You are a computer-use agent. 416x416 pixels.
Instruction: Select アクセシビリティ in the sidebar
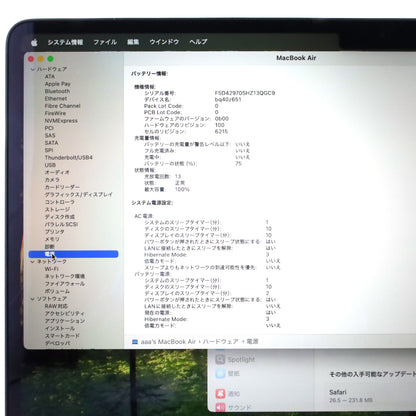pos(65,313)
